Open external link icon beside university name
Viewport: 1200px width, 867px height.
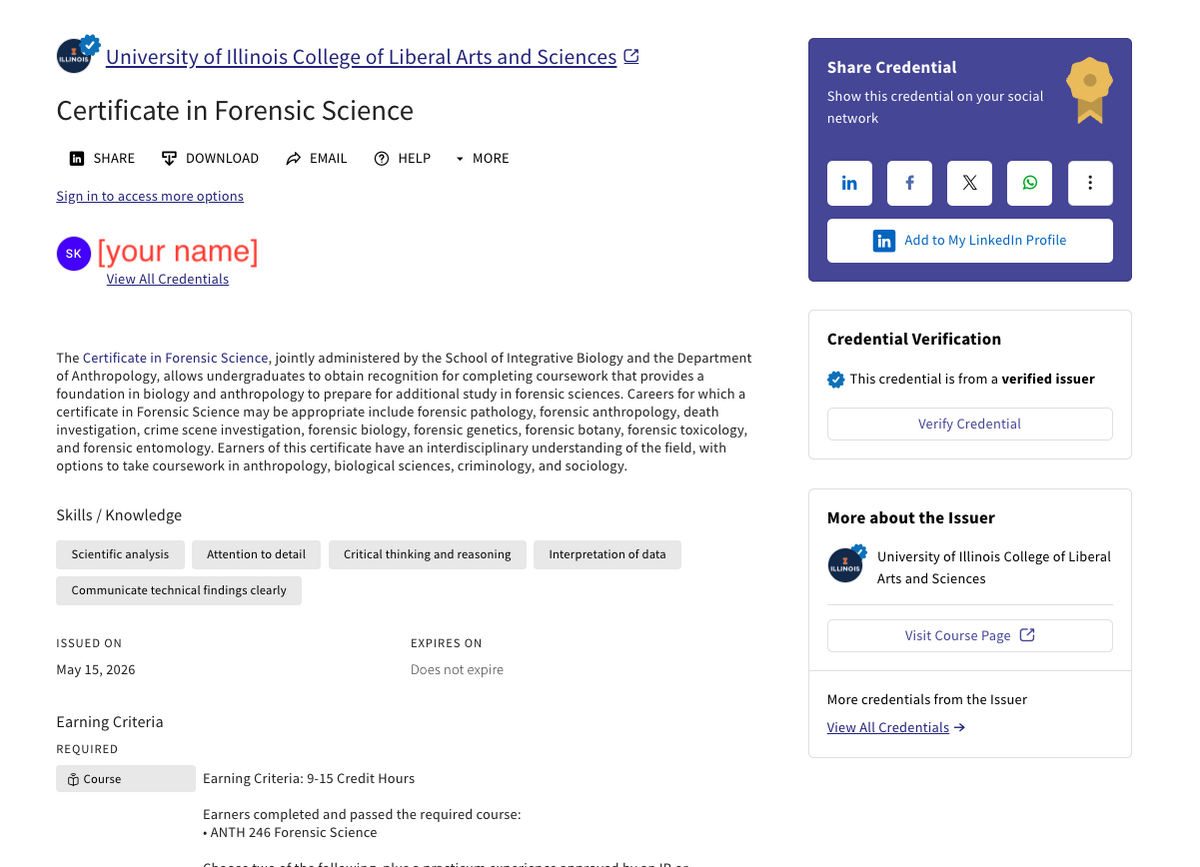pos(631,56)
